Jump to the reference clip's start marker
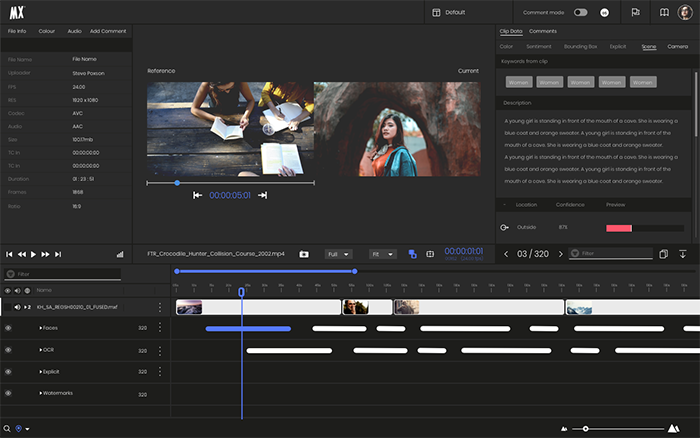Image resolution: width=700 pixels, height=438 pixels. [x=198, y=195]
